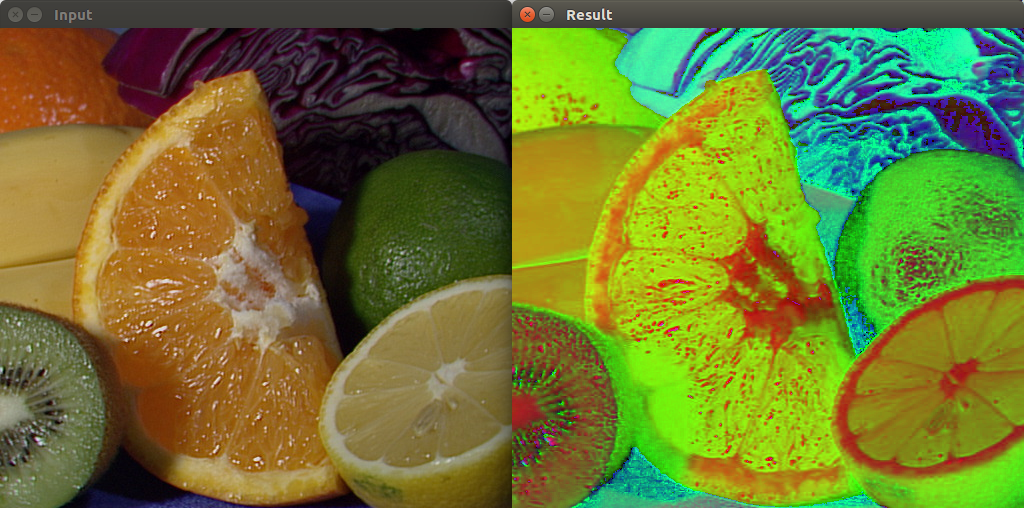Select the kiwi in the Input image
The width and height of the screenshot is (1024, 508).
45,400
